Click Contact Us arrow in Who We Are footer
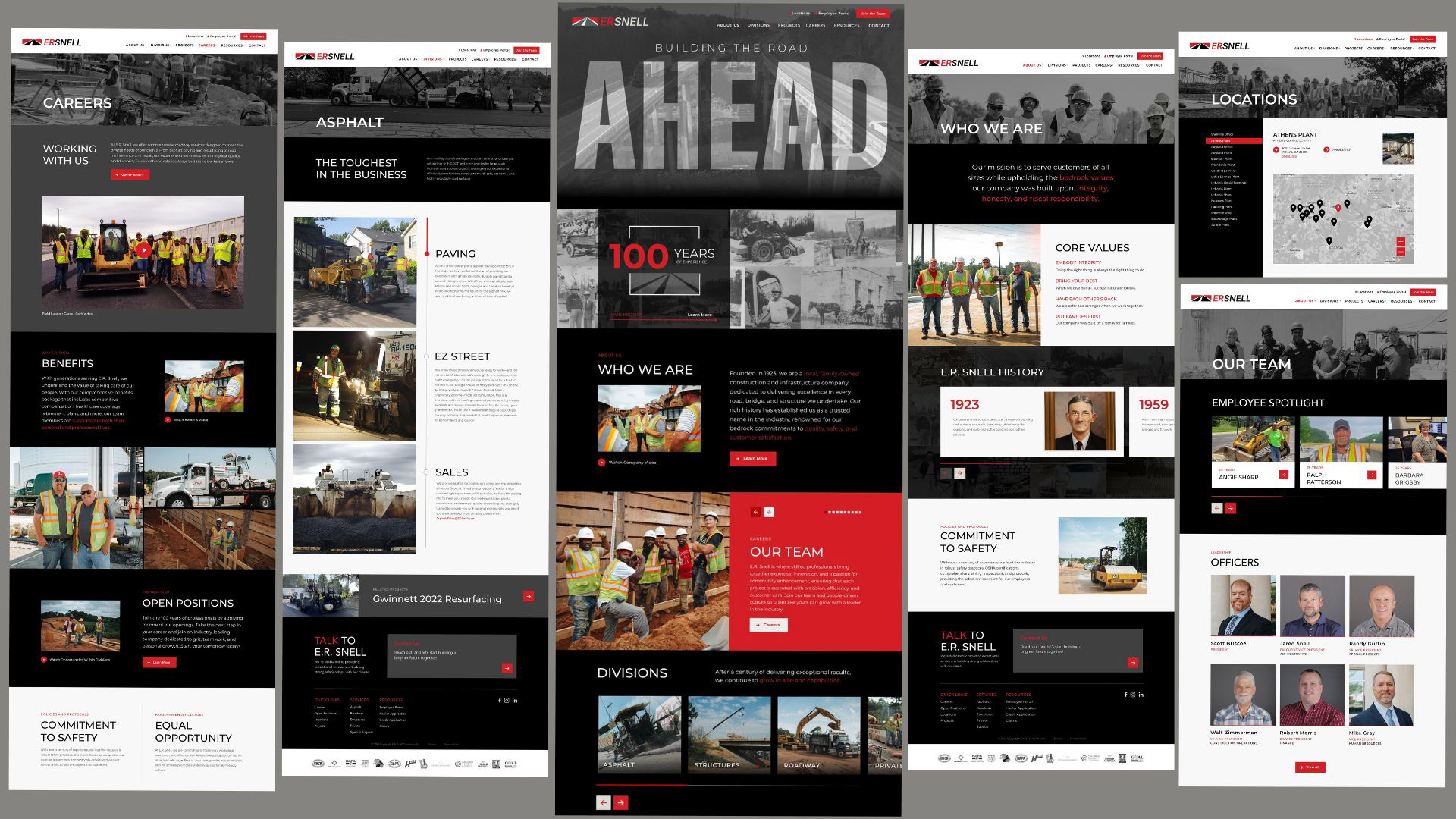 coord(1133,662)
